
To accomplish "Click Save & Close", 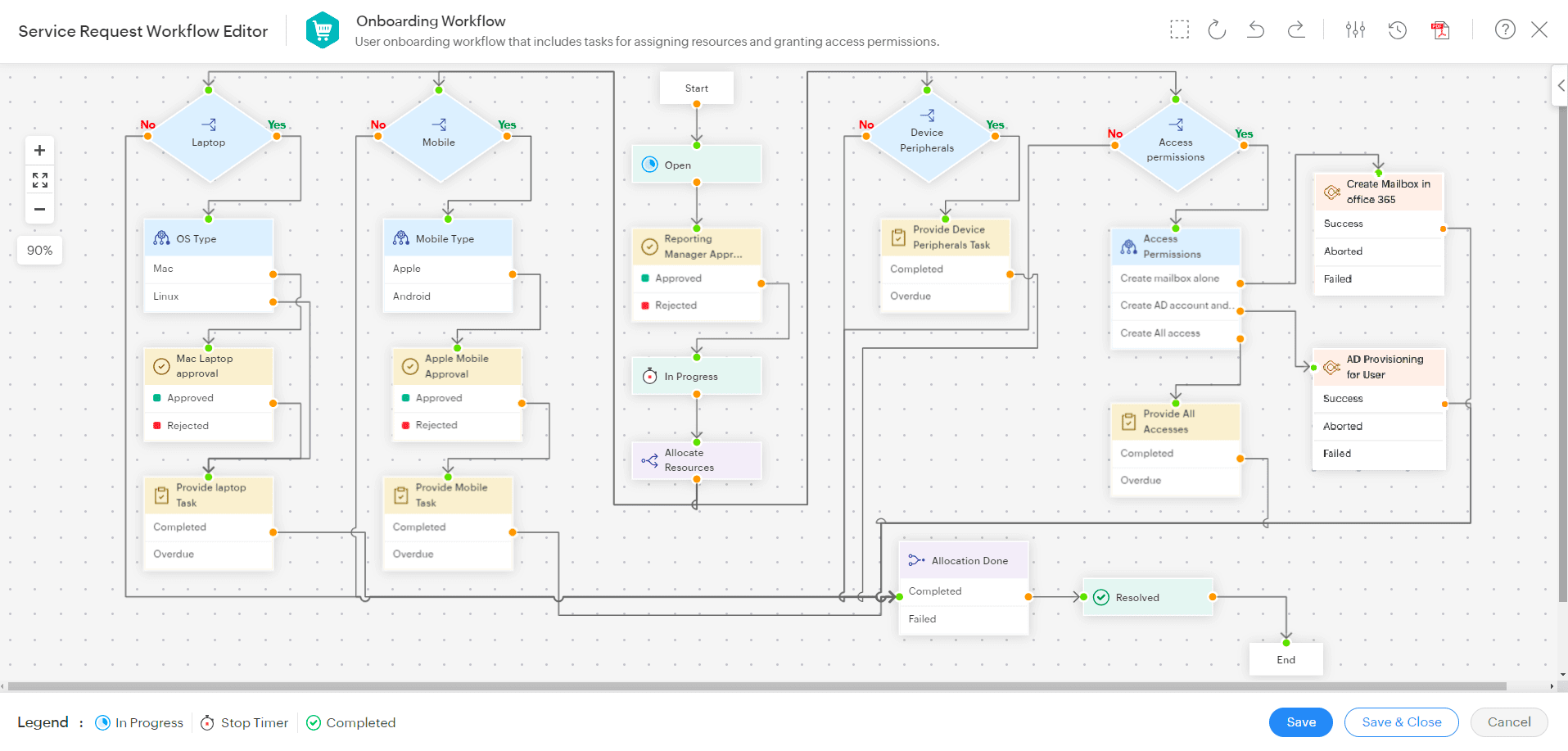I will (x=1401, y=722).
